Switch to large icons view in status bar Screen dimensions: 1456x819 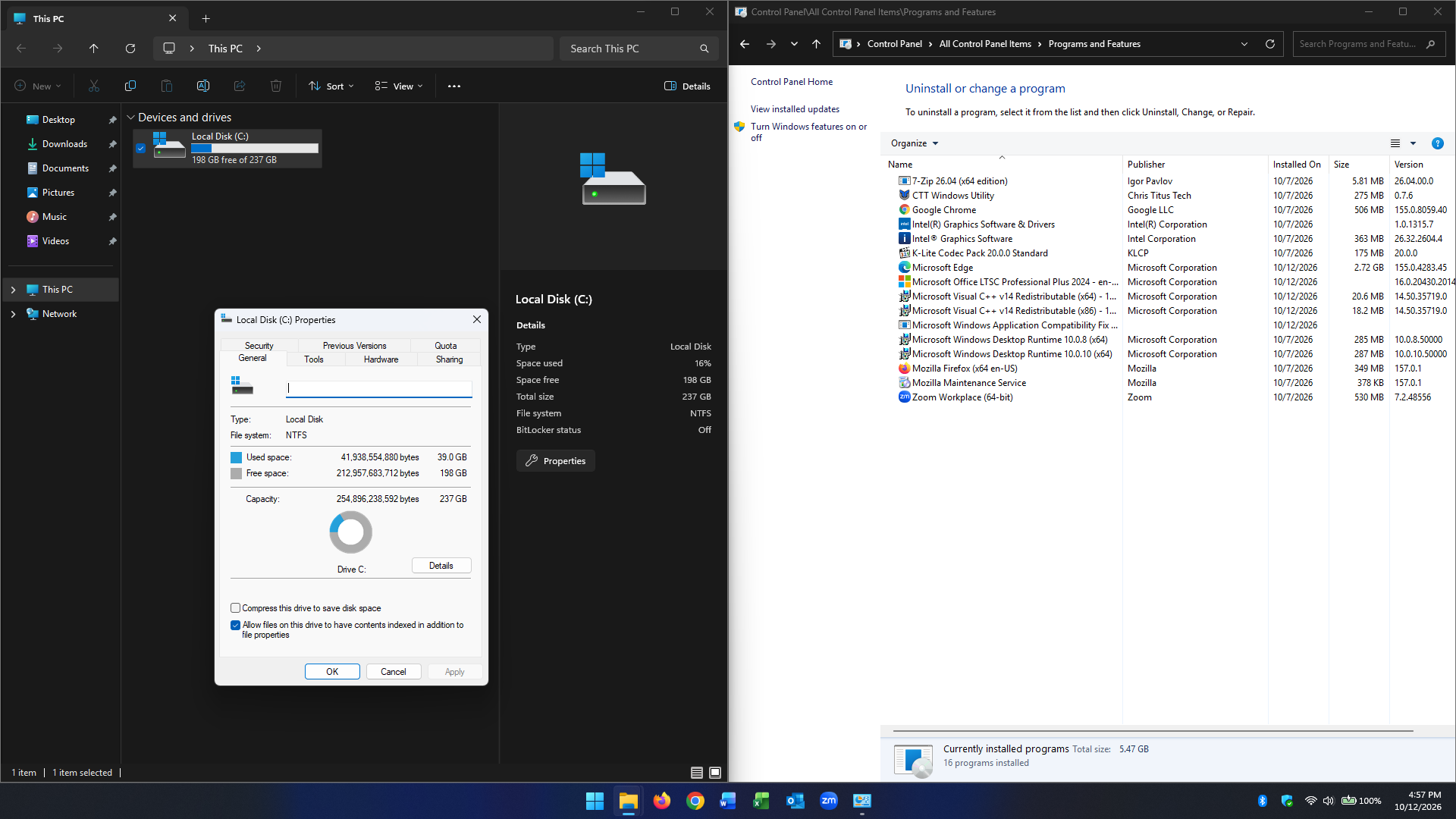coord(715,773)
